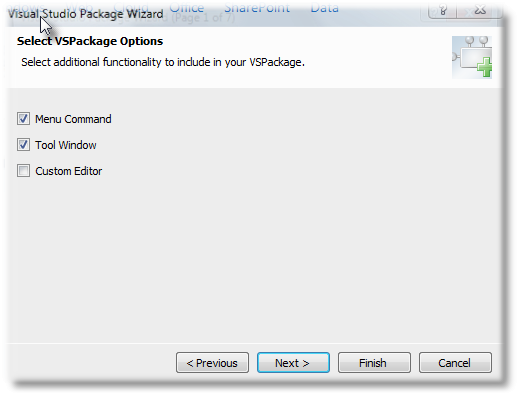The height and width of the screenshot is (400, 522).
Task: Select the Custom Editor label text
Action: click(69, 171)
